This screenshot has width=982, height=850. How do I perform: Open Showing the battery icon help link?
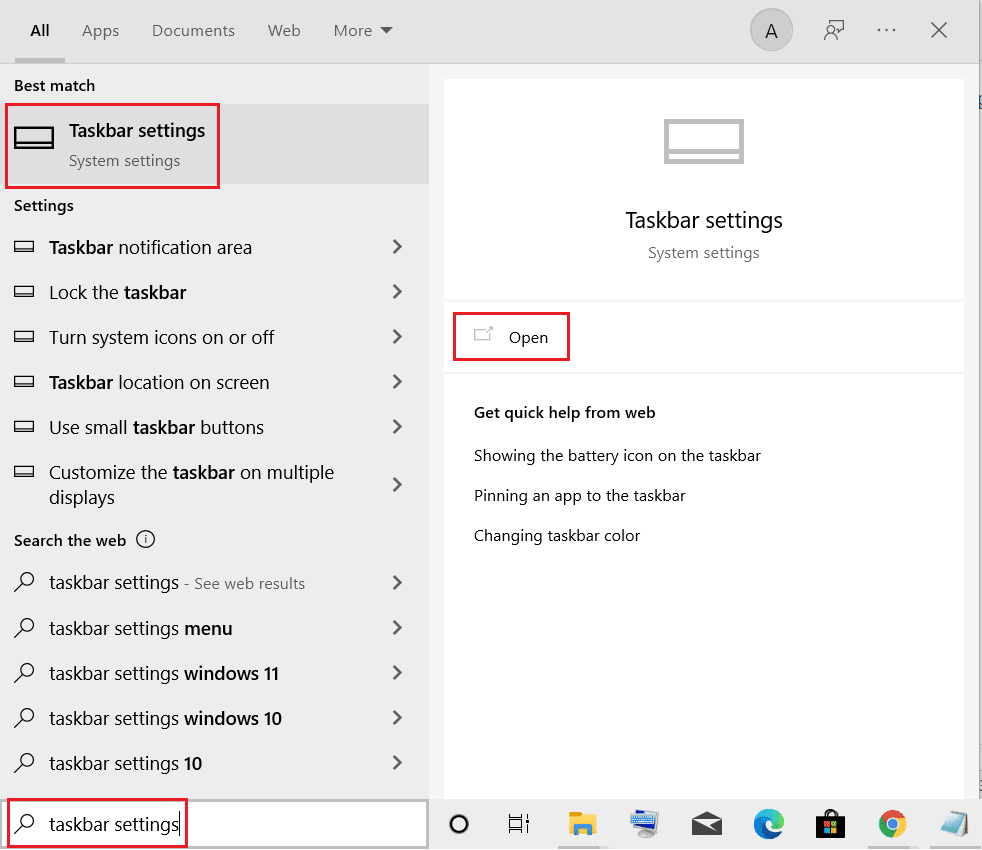click(x=617, y=455)
